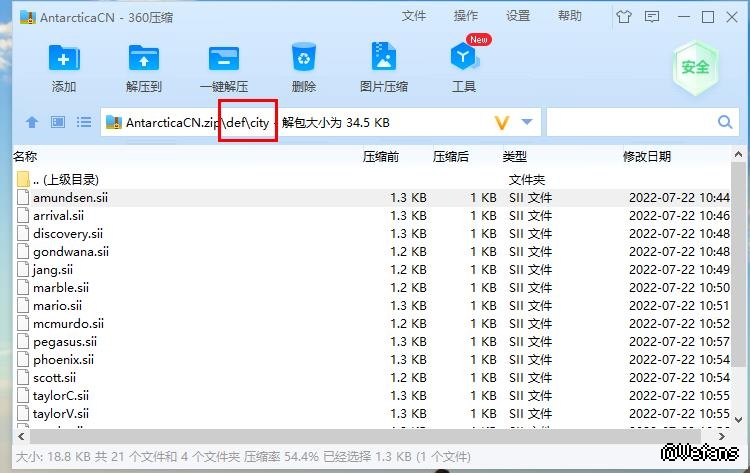Click the 1.3 KB size of mario.sii
The image size is (750, 473).
[x=408, y=306]
